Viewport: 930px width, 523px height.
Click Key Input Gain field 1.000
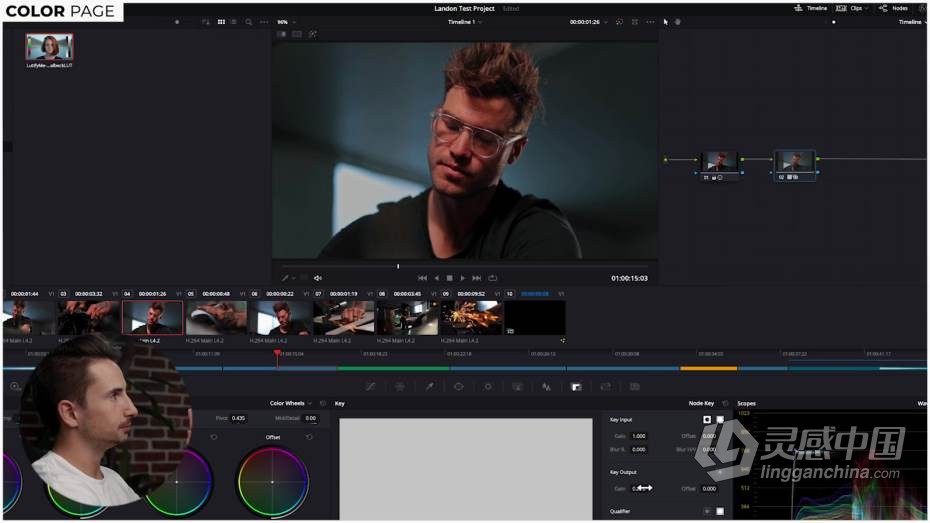[639, 436]
